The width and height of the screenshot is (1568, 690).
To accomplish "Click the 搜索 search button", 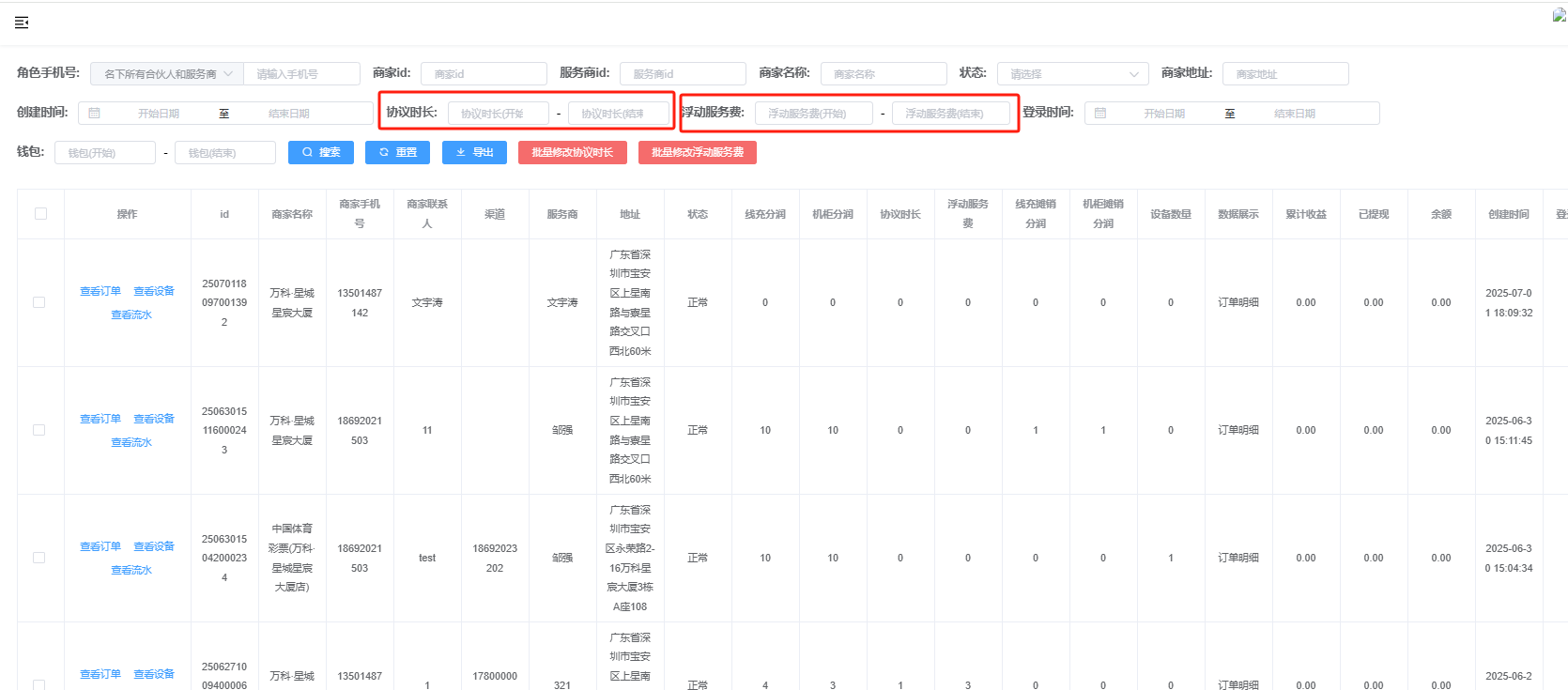I will point(321,152).
